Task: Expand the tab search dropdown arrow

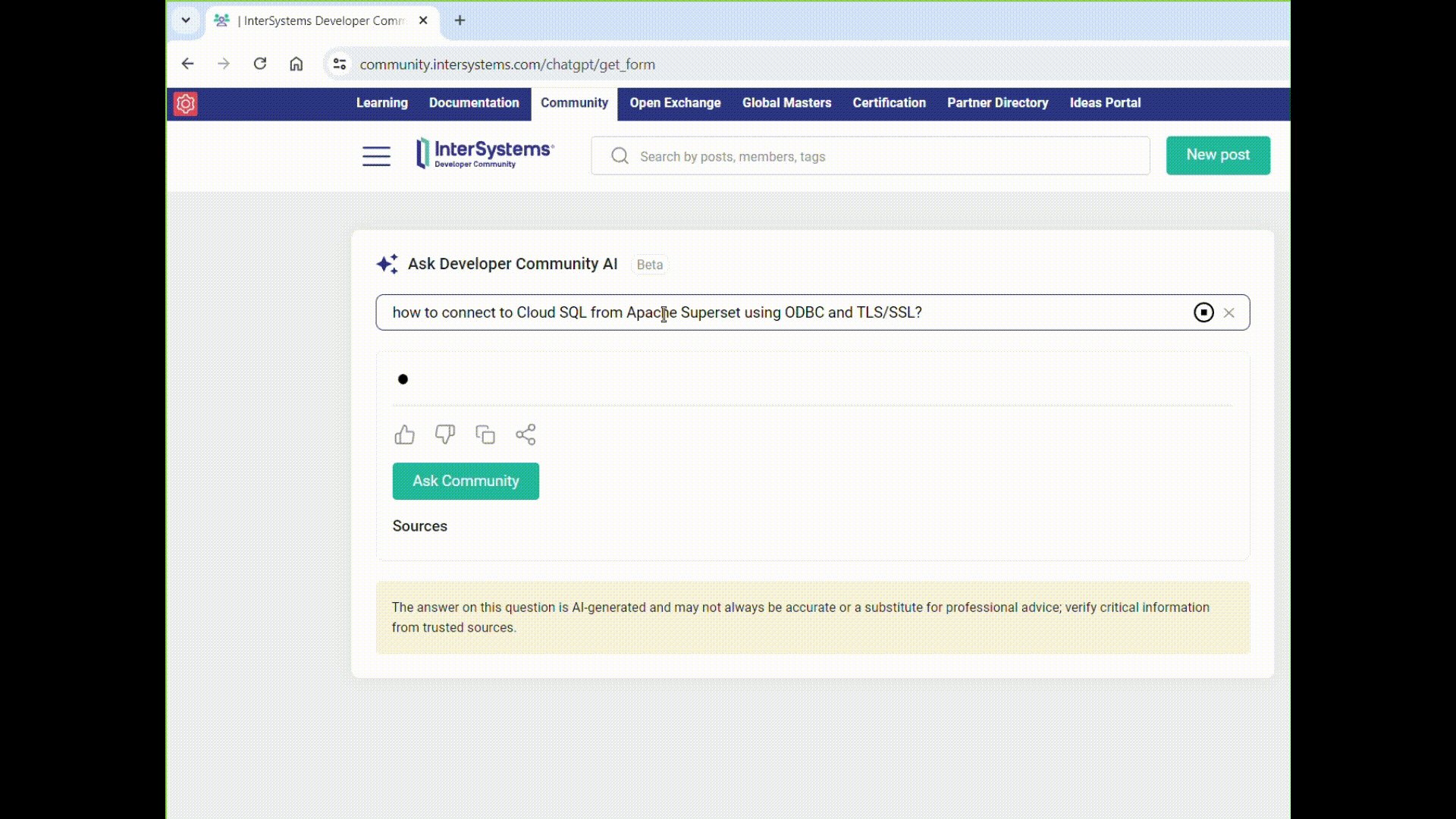Action: click(186, 20)
